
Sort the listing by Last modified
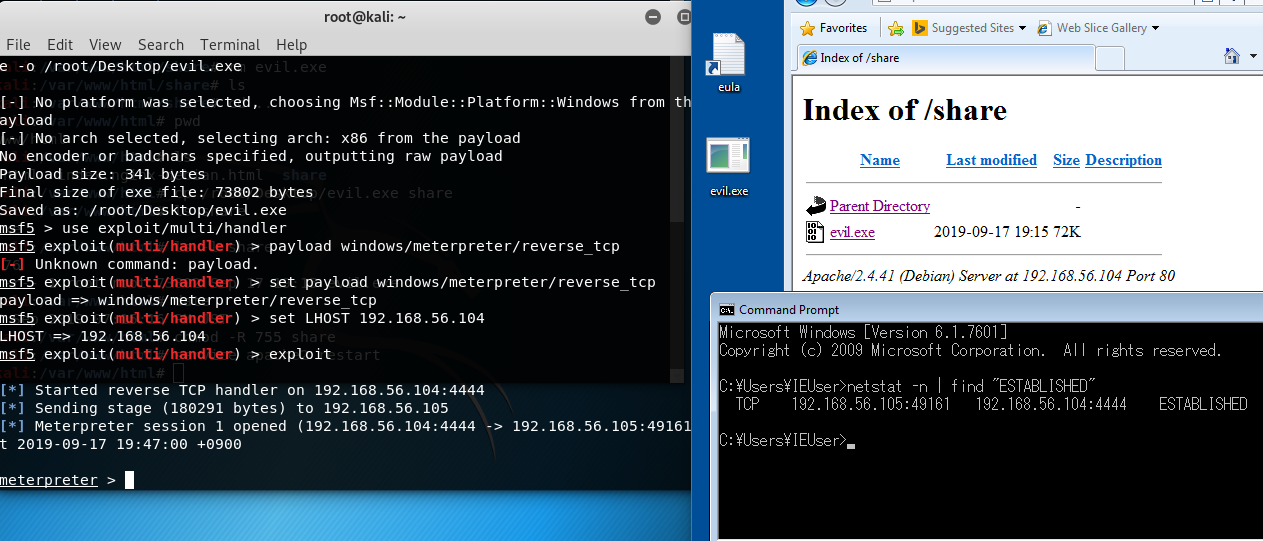pyautogui.click(x=991, y=160)
